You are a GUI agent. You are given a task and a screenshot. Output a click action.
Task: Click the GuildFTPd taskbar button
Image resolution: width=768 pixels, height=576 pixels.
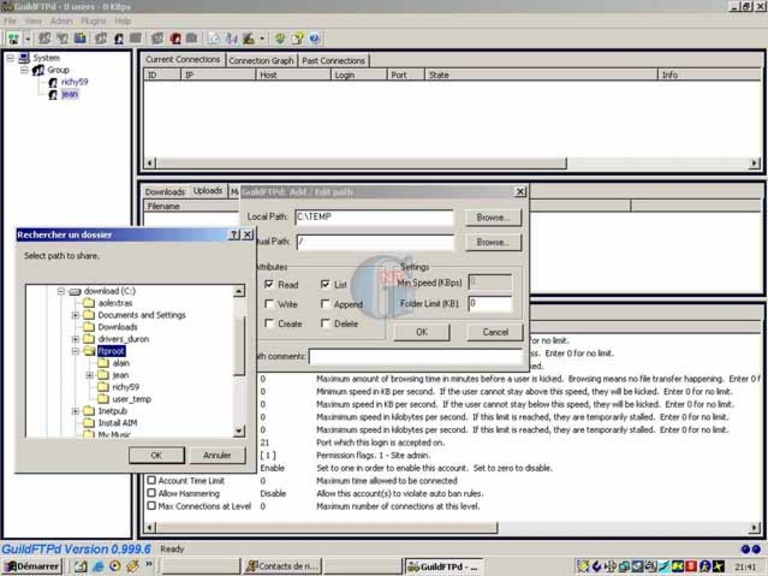coord(444,566)
